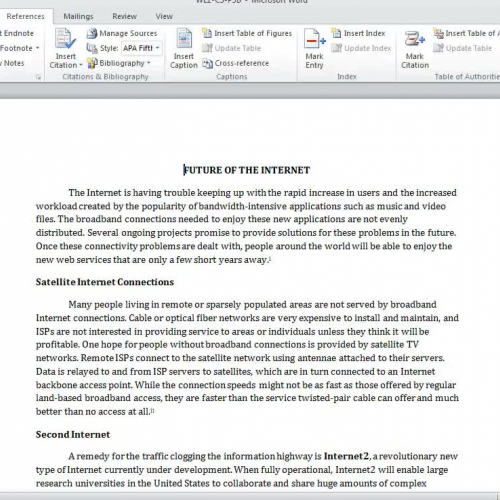Switch to the Review tab
Screen dimensions: 500x500
click(124, 16)
